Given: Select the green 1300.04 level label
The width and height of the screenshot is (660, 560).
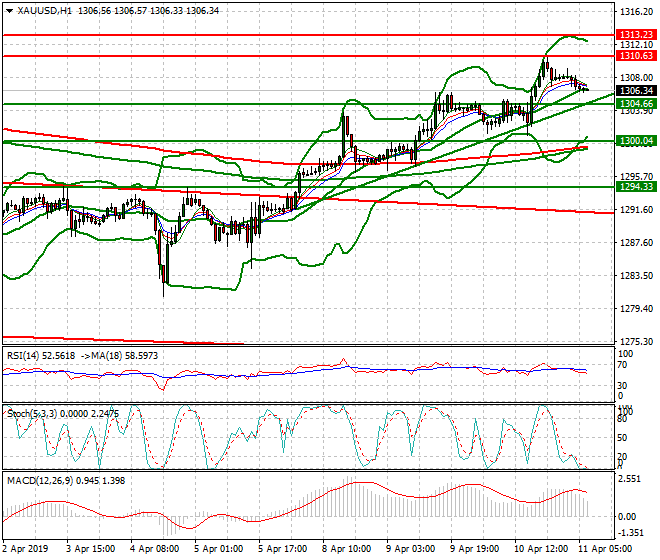Looking at the screenshot, I should 636,141.
